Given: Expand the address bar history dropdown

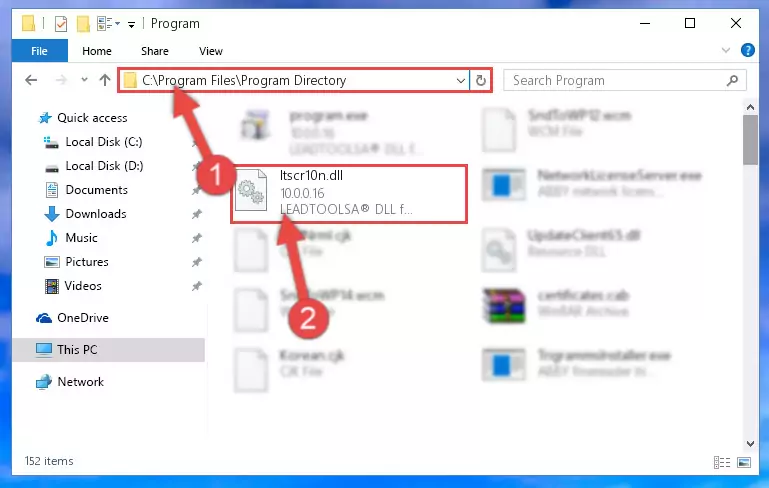Looking at the screenshot, I should [x=461, y=80].
